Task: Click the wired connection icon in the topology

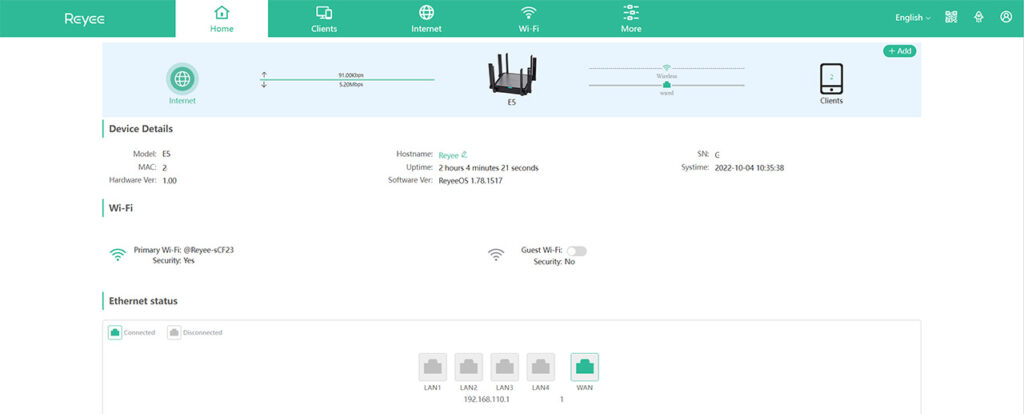Action: click(667, 85)
